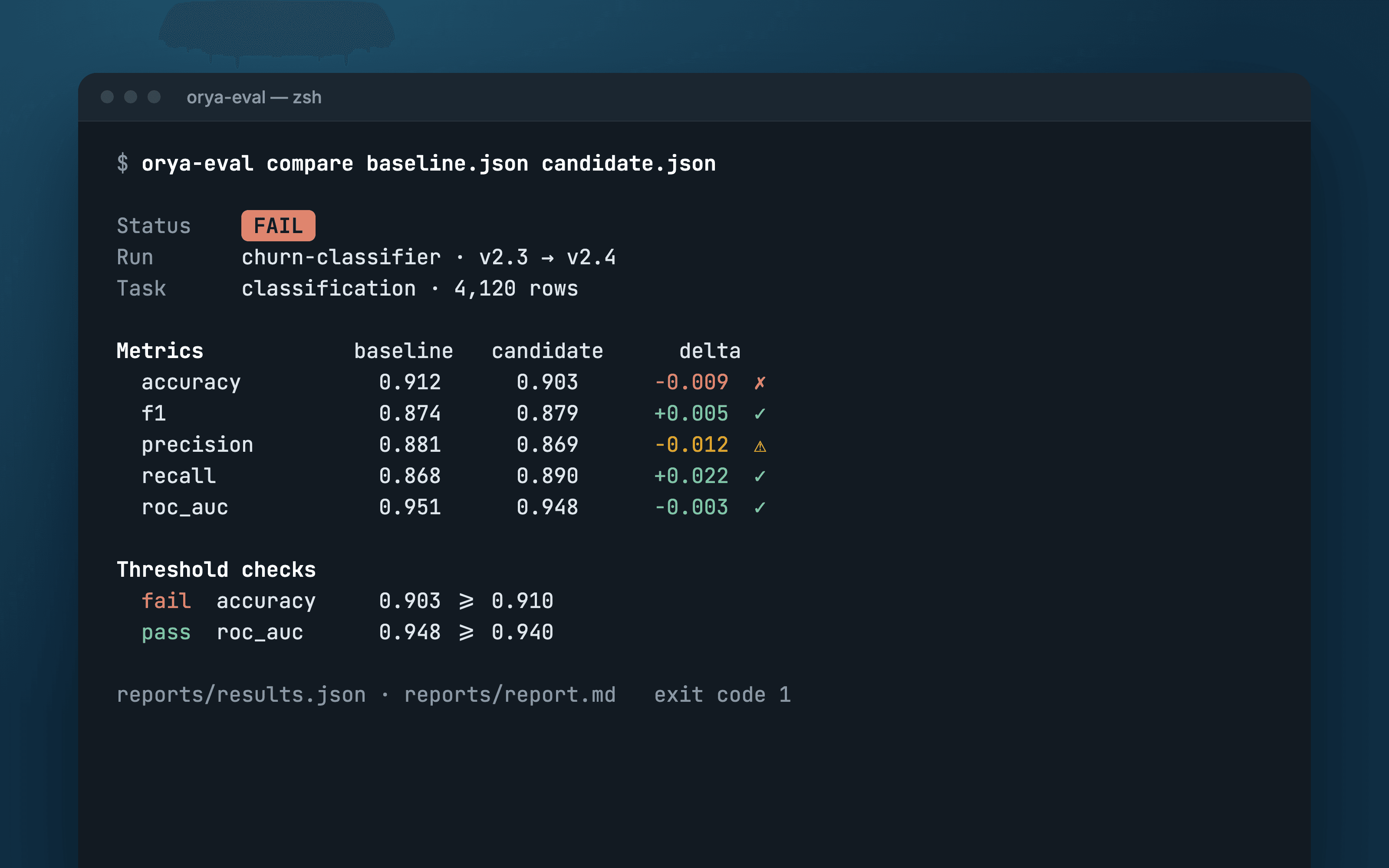Viewport: 1389px width, 868px height.
Task: Click the 'candidate' column header
Action: pos(547,351)
